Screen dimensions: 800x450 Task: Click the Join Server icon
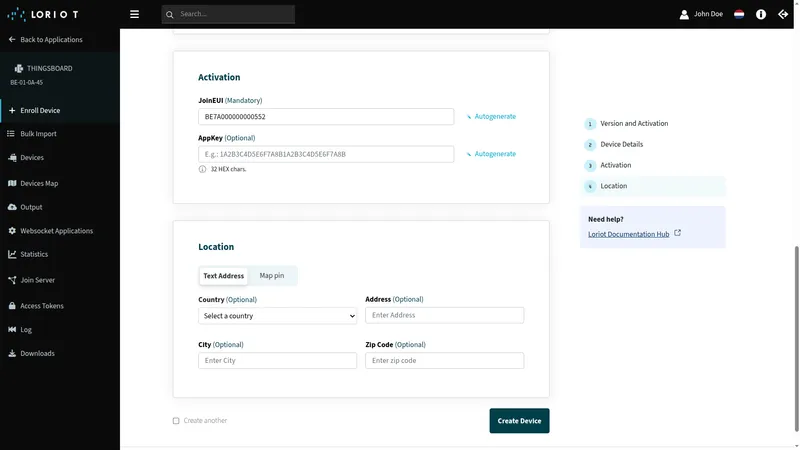[x=12, y=280]
